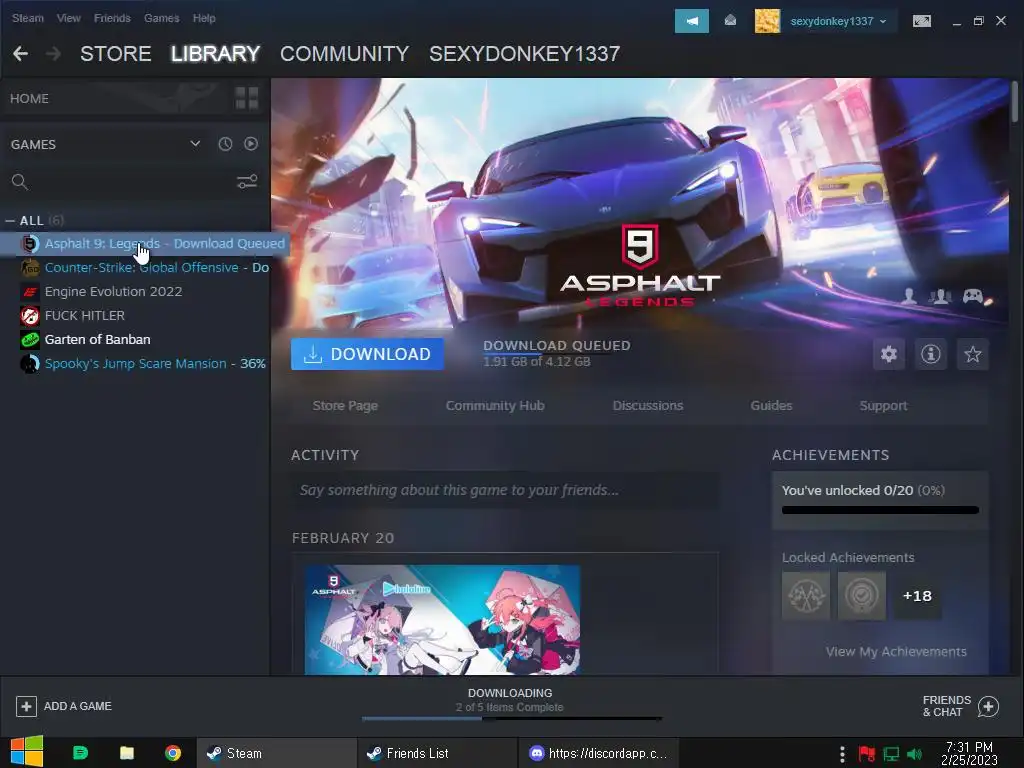
Task: Open the View menu
Action: (x=69, y=18)
